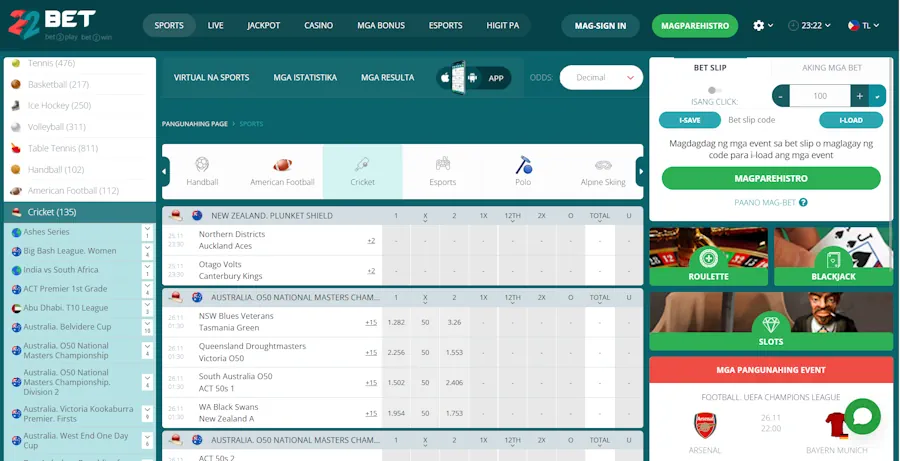Open the mobile APP download
Viewport: 900px width, 461px height.
click(474, 78)
